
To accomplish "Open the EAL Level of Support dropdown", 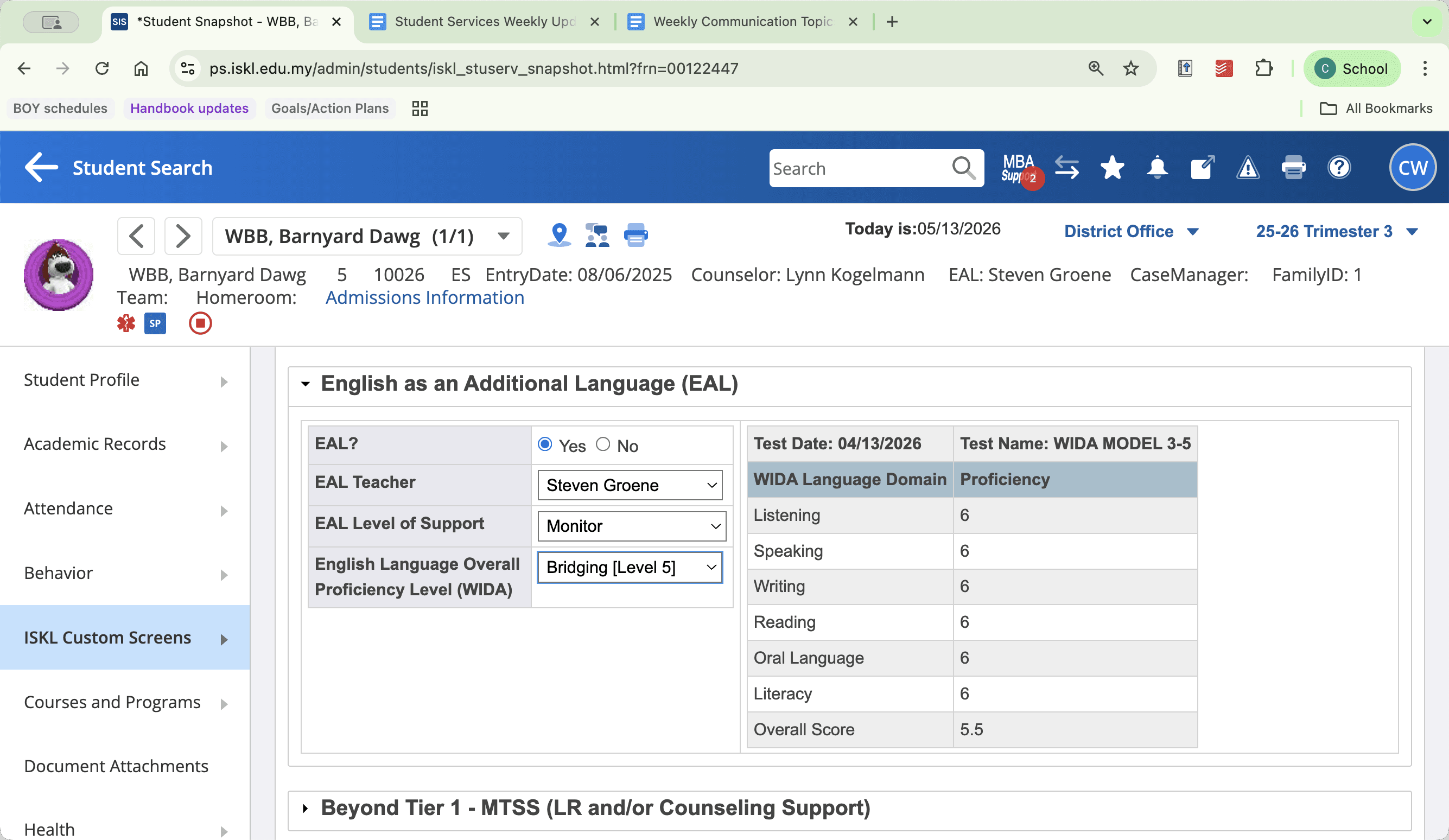I will coord(631,526).
